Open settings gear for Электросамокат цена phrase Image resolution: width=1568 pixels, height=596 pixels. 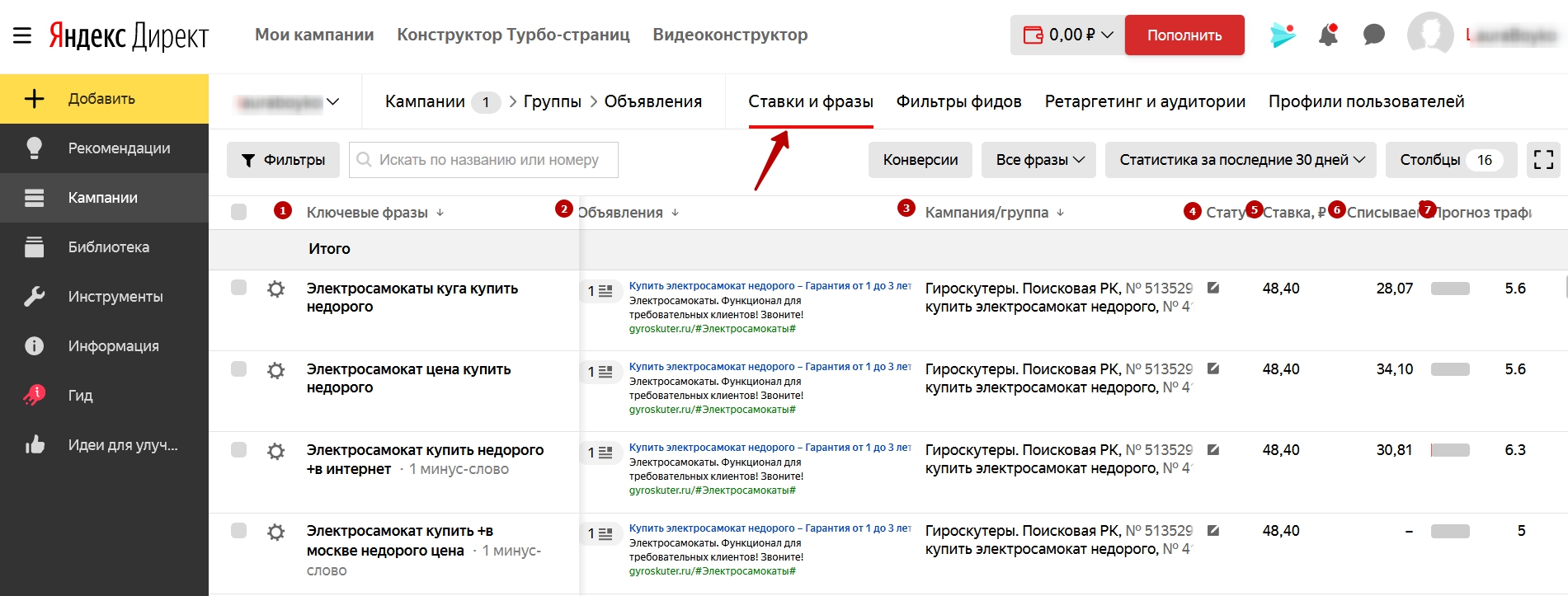276,370
